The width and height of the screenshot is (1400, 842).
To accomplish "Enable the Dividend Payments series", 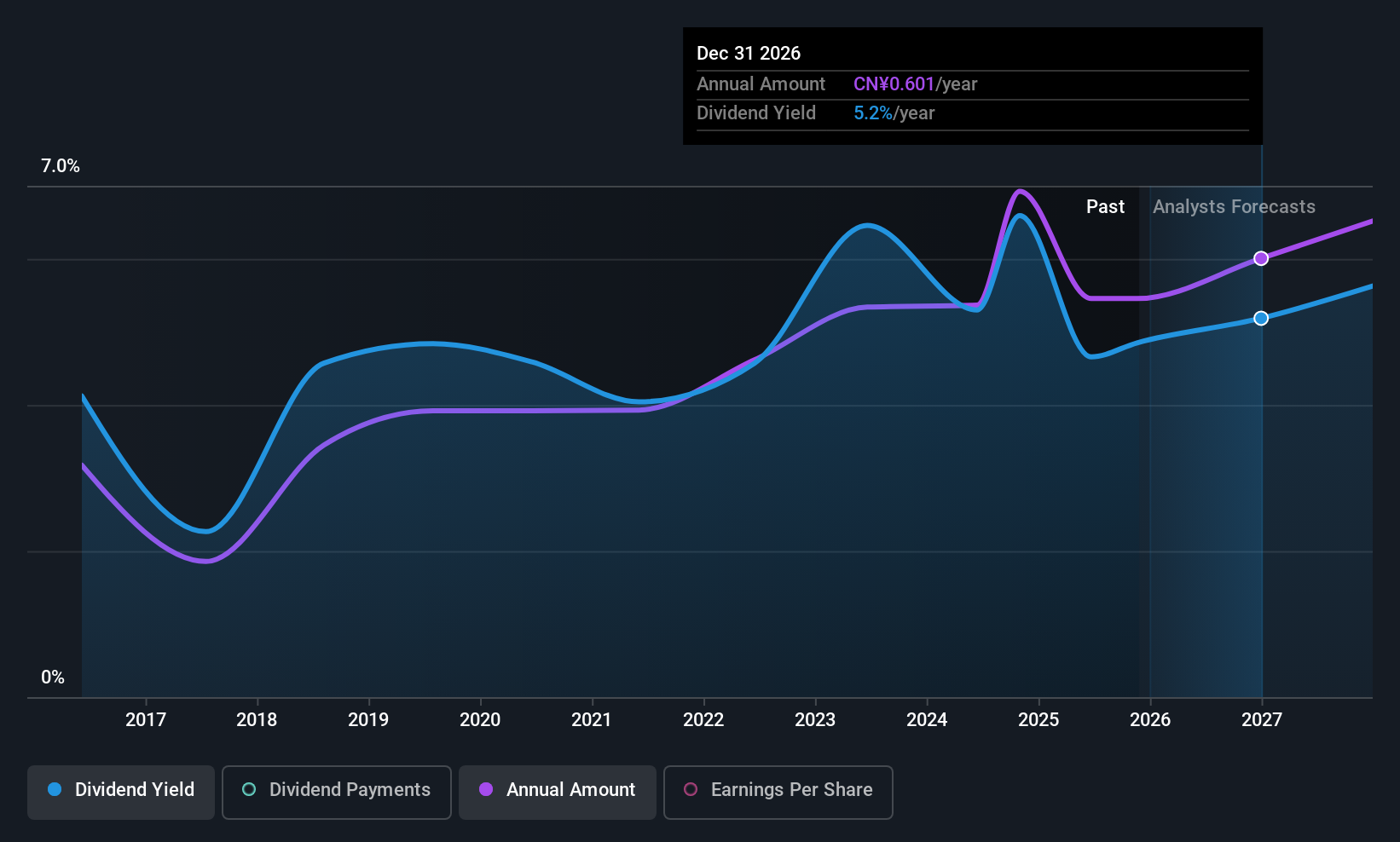I will coord(336,792).
